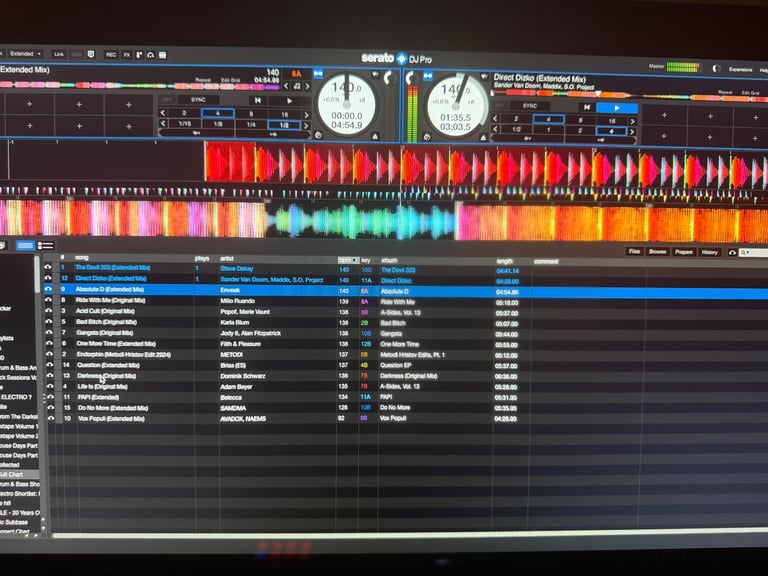Click left deck blue mode icon above platter
The image size is (768, 576).
318,74
